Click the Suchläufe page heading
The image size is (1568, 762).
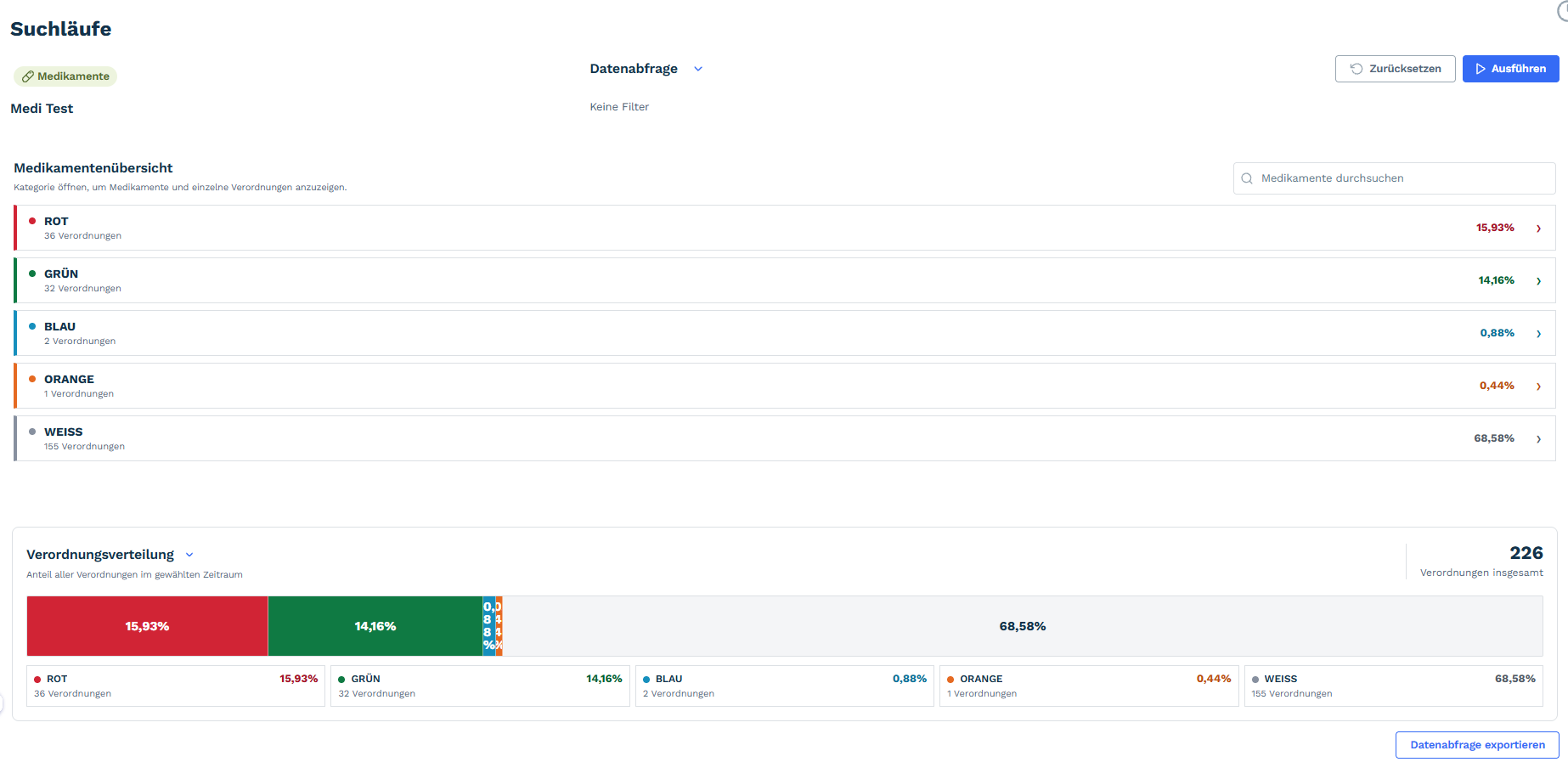coord(61,29)
